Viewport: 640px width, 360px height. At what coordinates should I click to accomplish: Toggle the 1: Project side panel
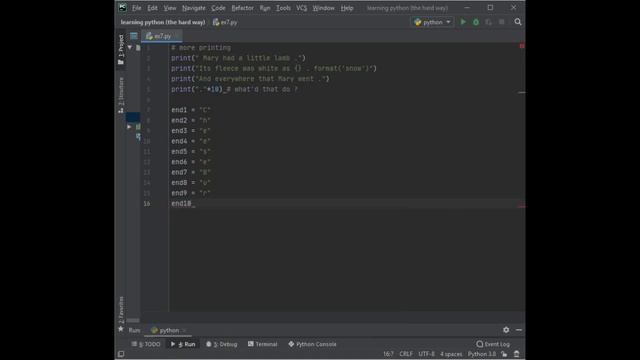(x=121, y=49)
